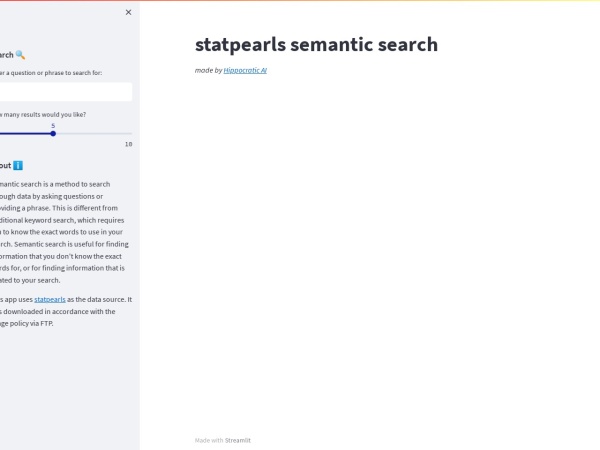Close the sidebar with the X icon

pos(128,12)
